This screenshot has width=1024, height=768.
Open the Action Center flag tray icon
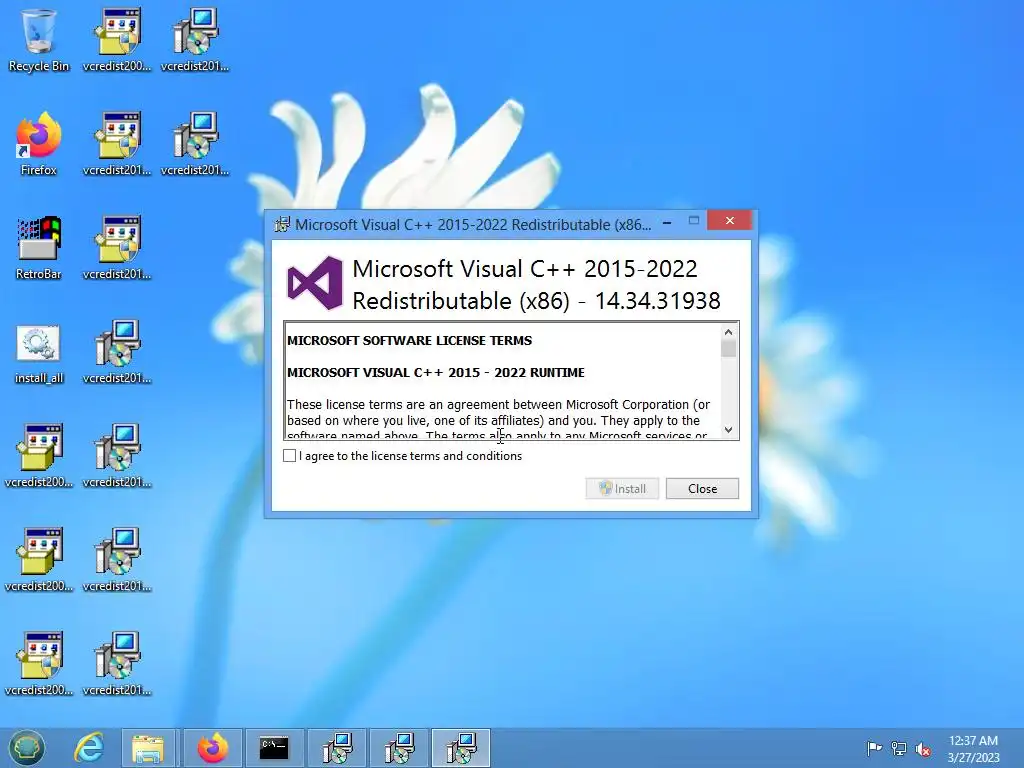point(874,748)
